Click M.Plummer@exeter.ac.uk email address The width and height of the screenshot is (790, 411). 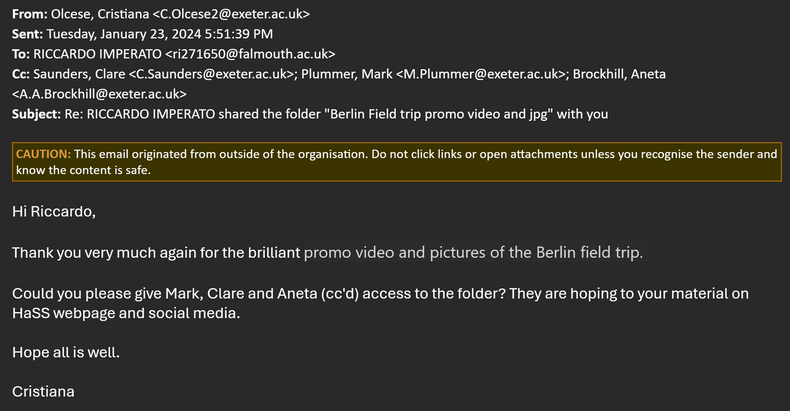[x=481, y=74]
